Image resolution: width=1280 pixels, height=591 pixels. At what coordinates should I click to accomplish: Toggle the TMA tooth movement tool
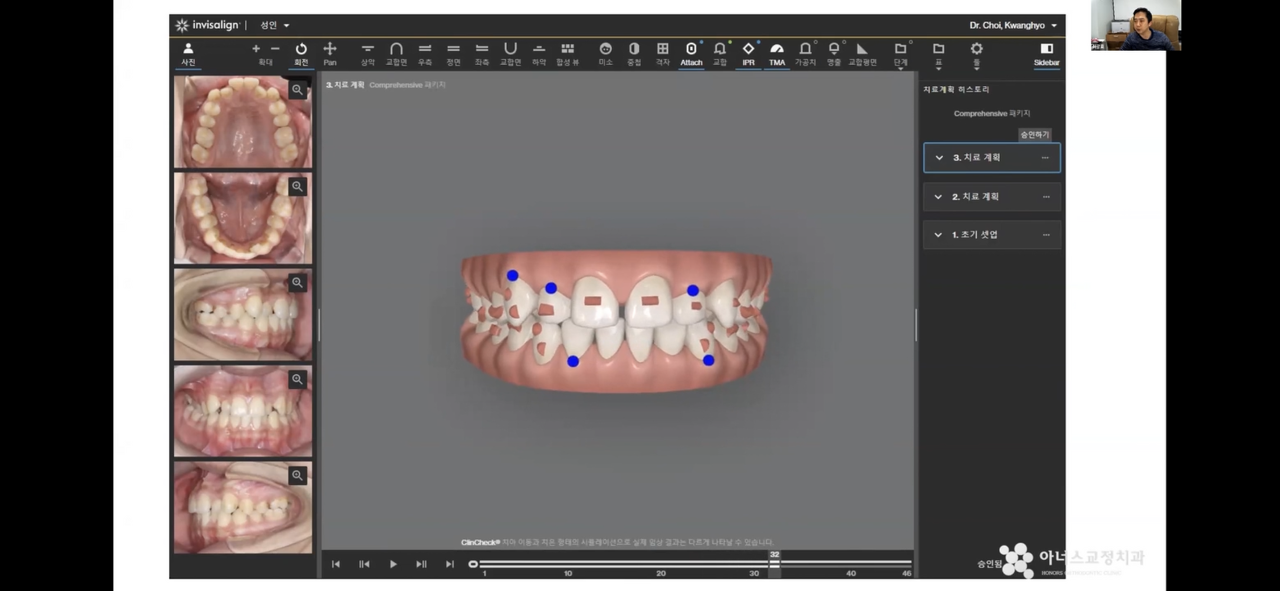(x=777, y=54)
